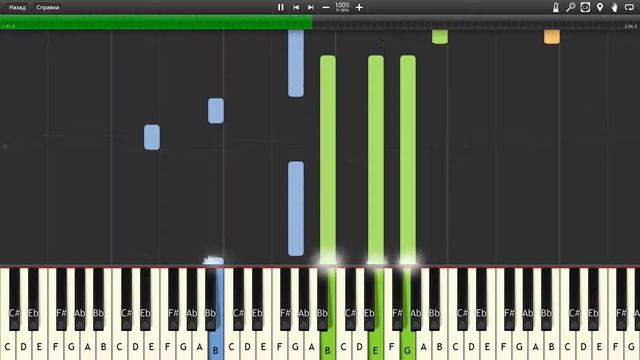Jump to the previous section
The width and height of the screenshot is (640, 360).
tap(296, 7)
